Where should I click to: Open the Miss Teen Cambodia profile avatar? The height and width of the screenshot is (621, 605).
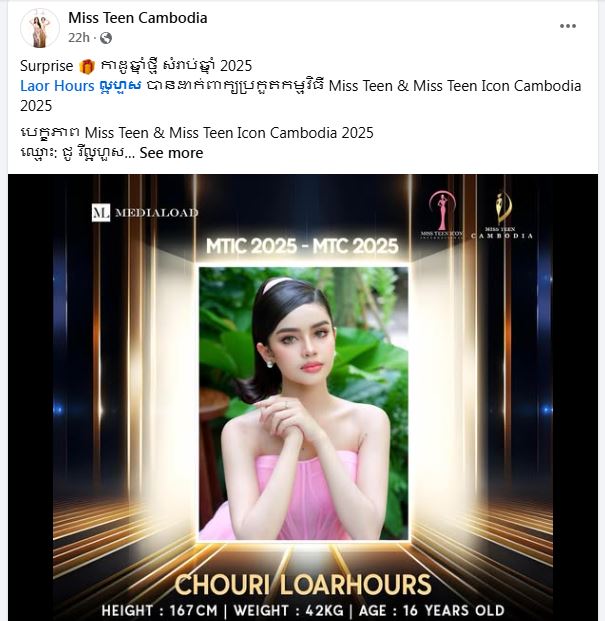40,28
